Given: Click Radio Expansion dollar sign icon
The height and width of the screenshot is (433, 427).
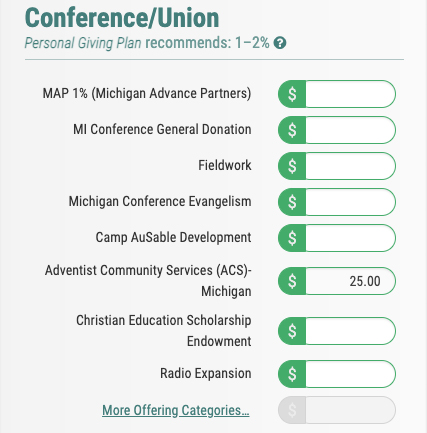Looking at the screenshot, I should pos(292,374).
